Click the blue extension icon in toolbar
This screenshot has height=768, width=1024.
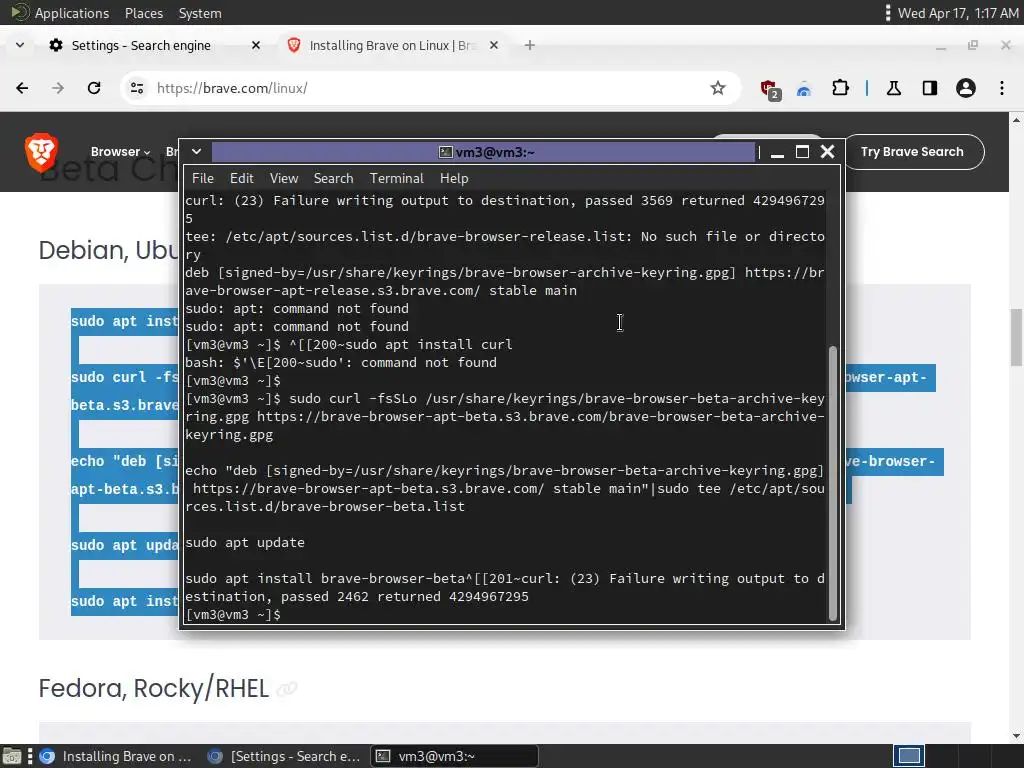tap(804, 89)
